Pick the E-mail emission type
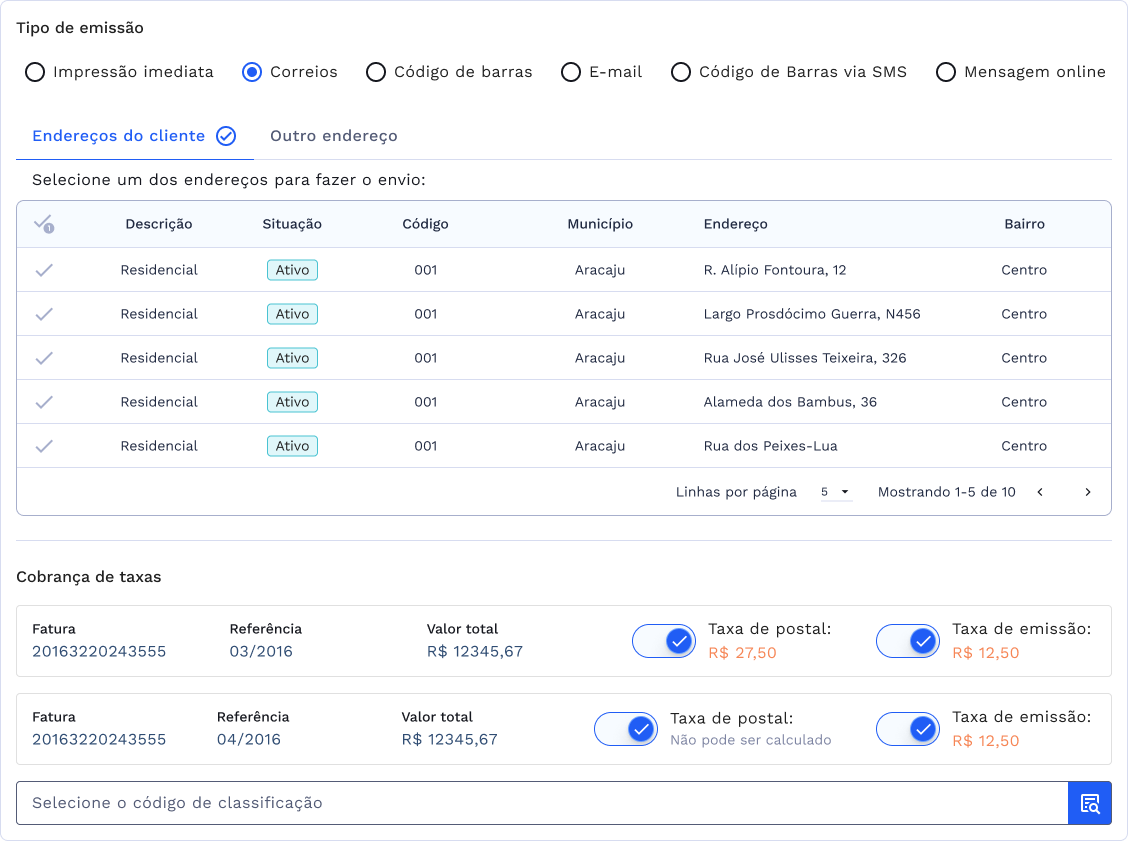1128x841 pixels. 571,72
